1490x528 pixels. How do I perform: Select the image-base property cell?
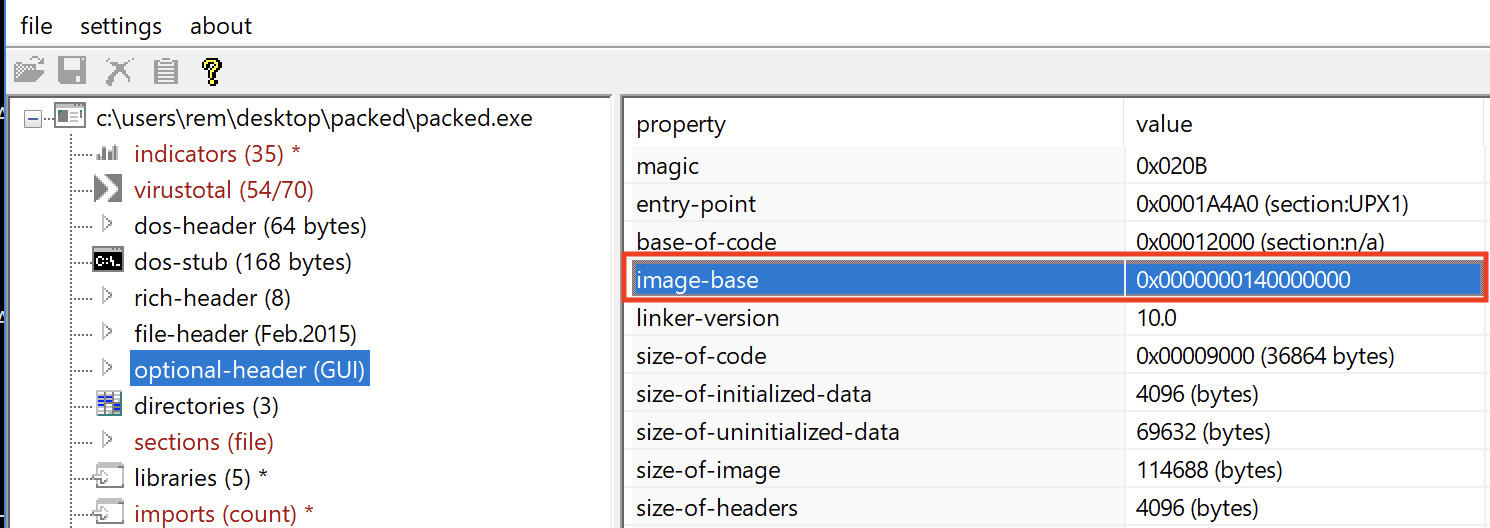click(x=876, y=280)
